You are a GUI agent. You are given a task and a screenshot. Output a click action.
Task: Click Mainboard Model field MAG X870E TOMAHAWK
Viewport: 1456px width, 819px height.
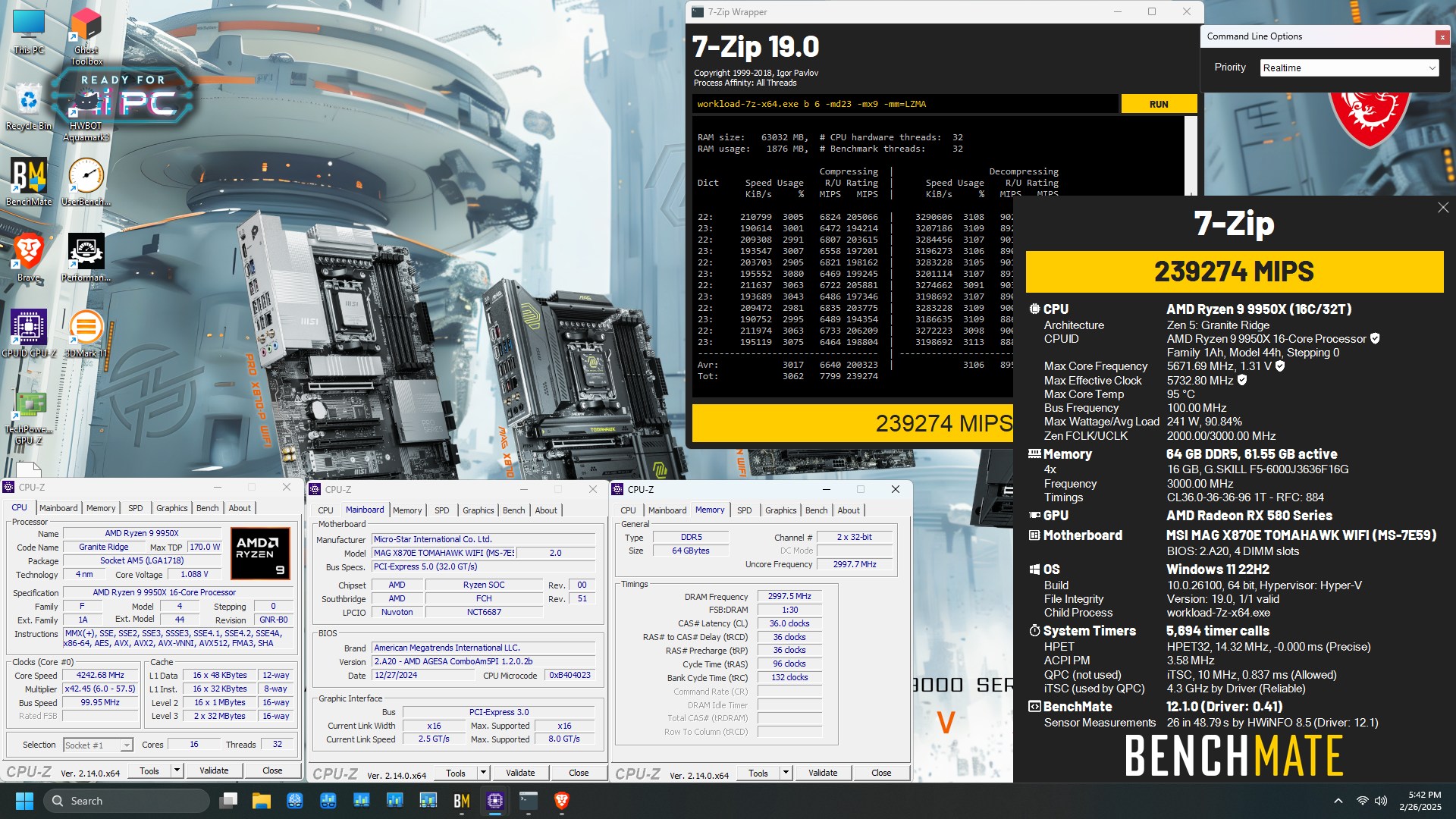coord(444,553)
